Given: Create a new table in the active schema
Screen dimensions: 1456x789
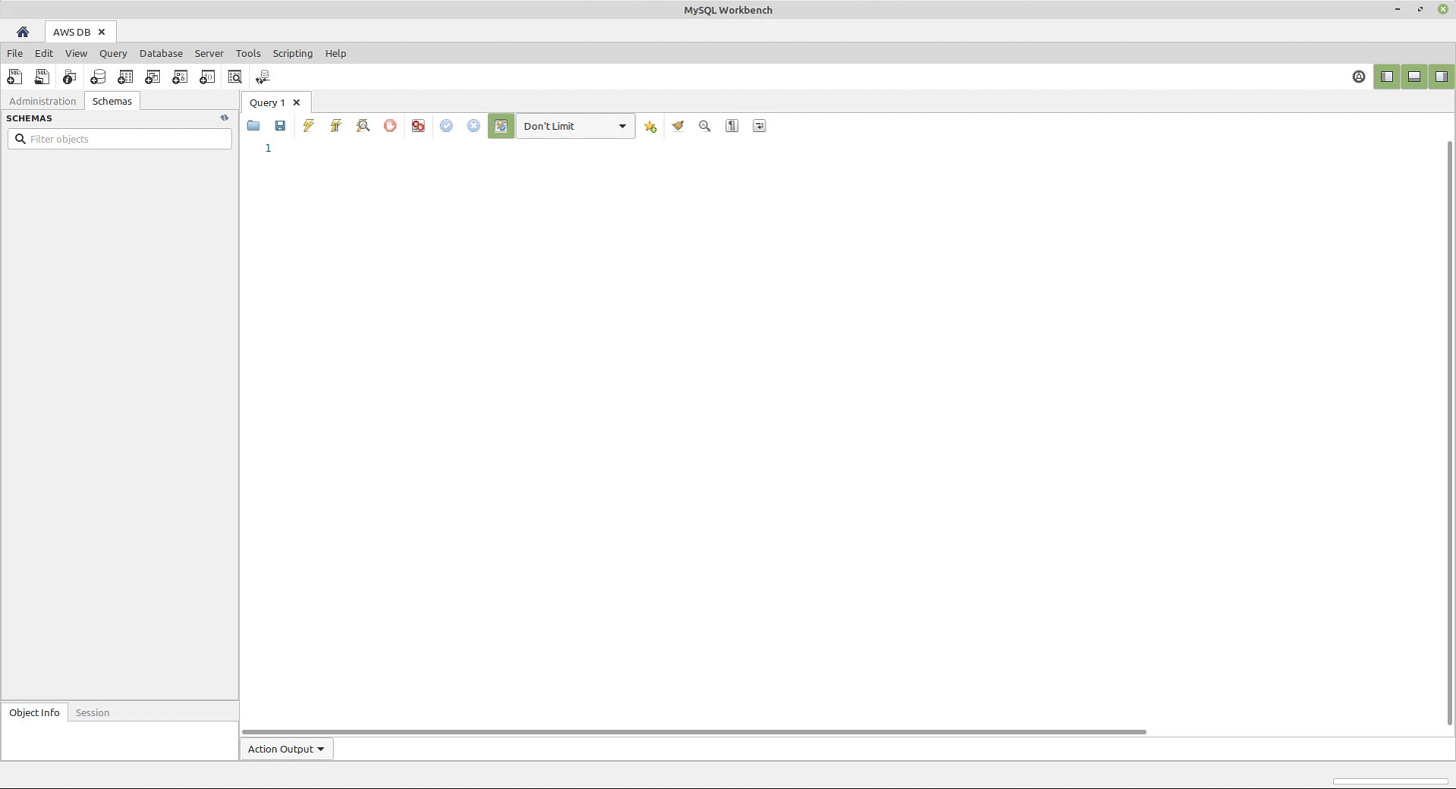Looking at the screenshot, I should [x=125, y=76].
